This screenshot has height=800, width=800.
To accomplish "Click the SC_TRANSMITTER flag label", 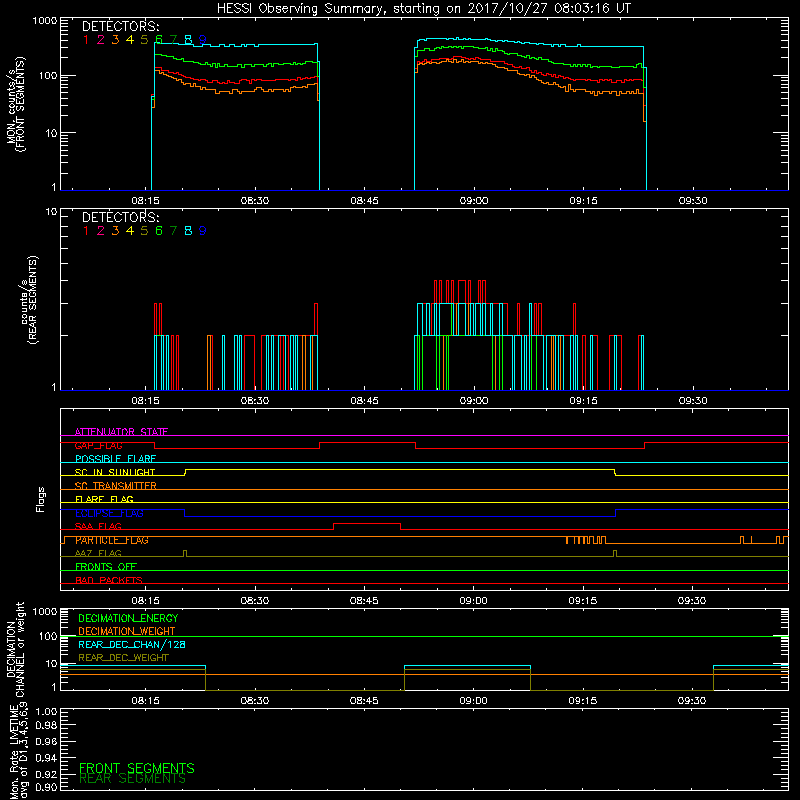I will (x=115, y=486).
